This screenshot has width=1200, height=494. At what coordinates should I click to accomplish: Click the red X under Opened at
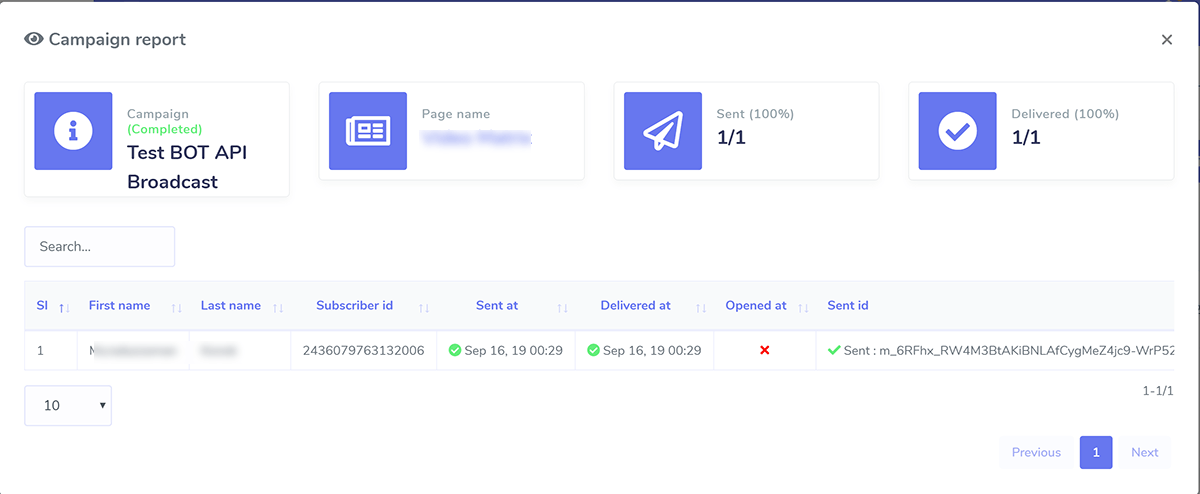765,351
